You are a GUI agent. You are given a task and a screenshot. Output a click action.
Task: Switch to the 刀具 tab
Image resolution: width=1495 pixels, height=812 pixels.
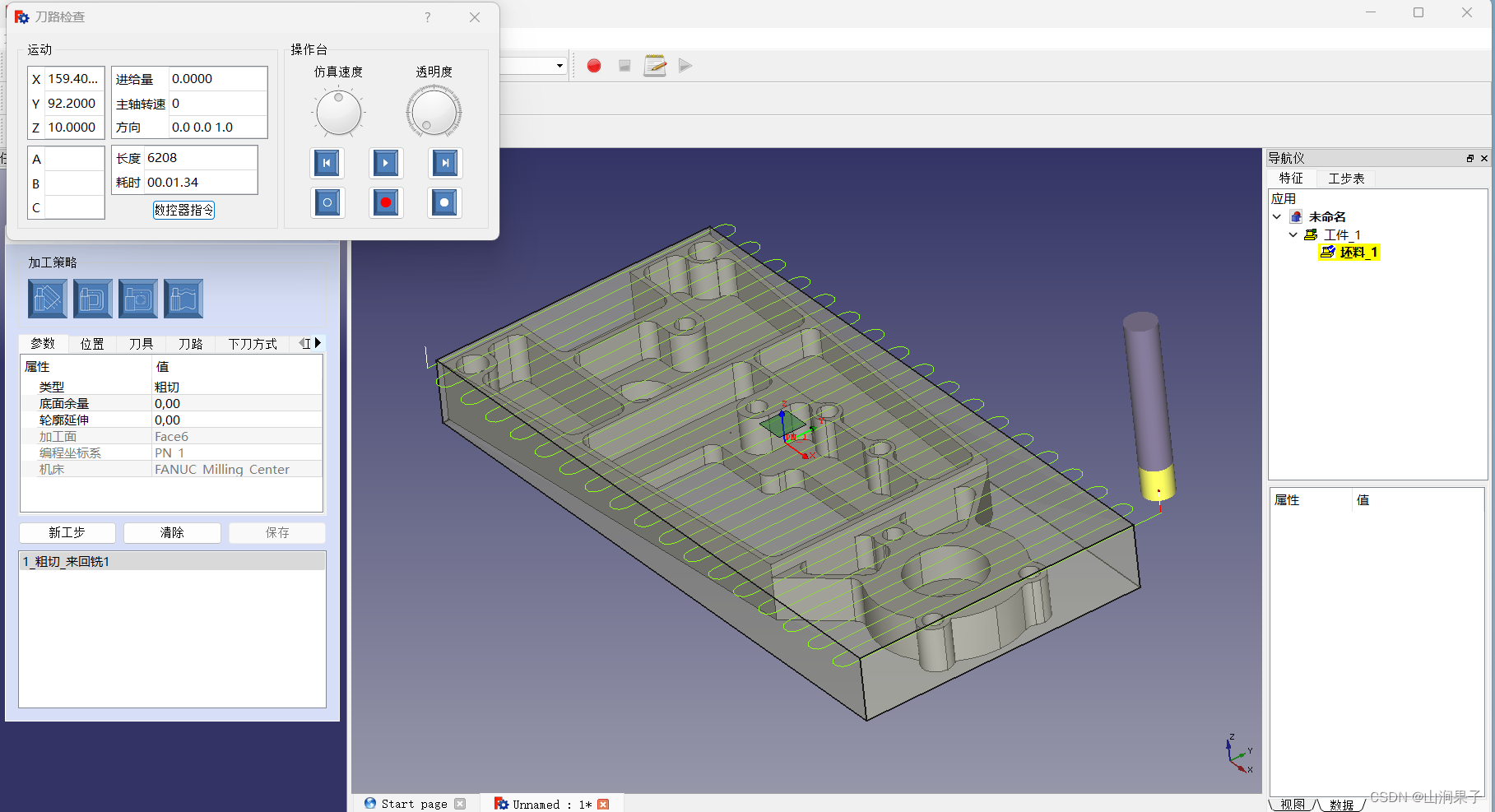[142, 344]
